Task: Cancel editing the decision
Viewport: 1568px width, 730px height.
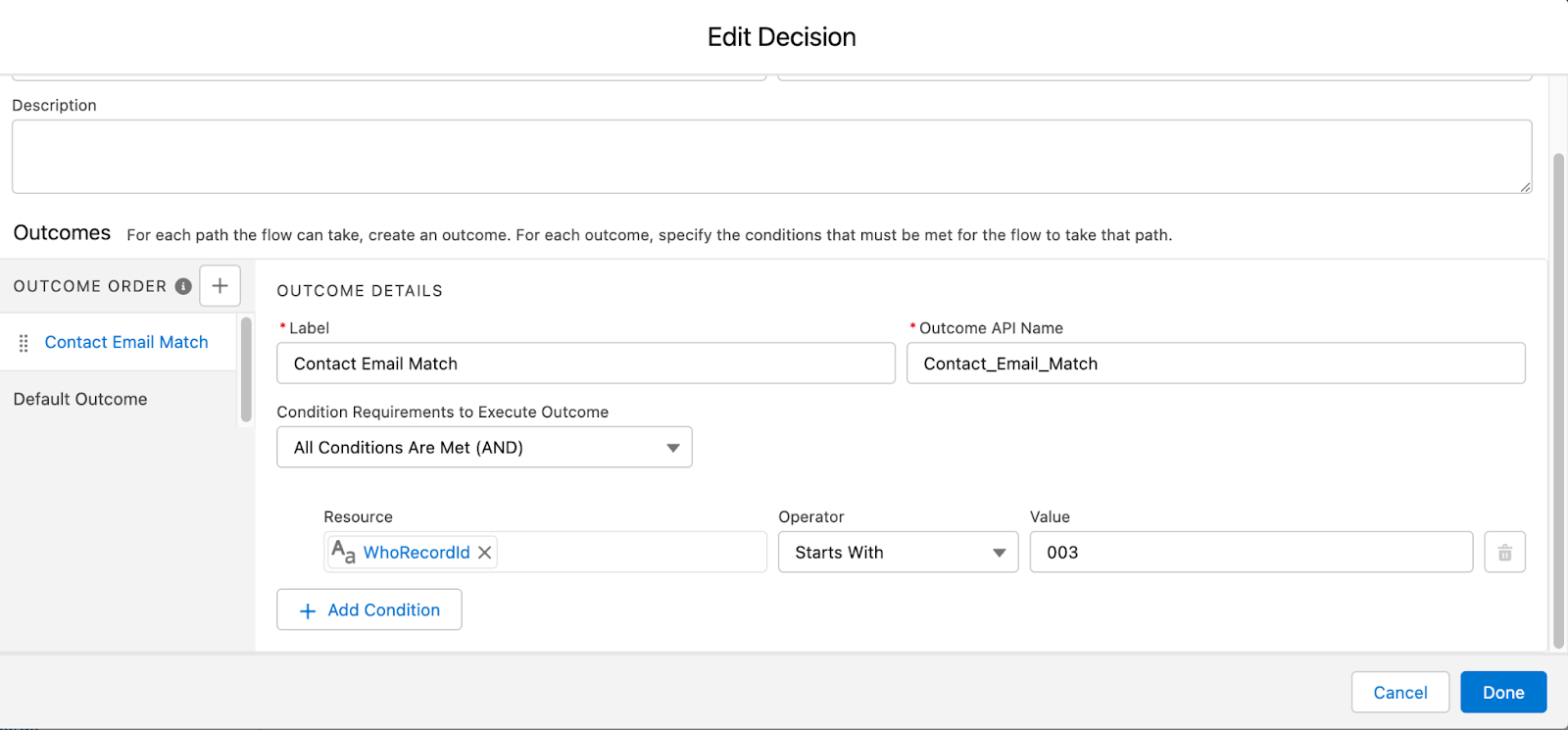Action: [x=1399, y=693]
